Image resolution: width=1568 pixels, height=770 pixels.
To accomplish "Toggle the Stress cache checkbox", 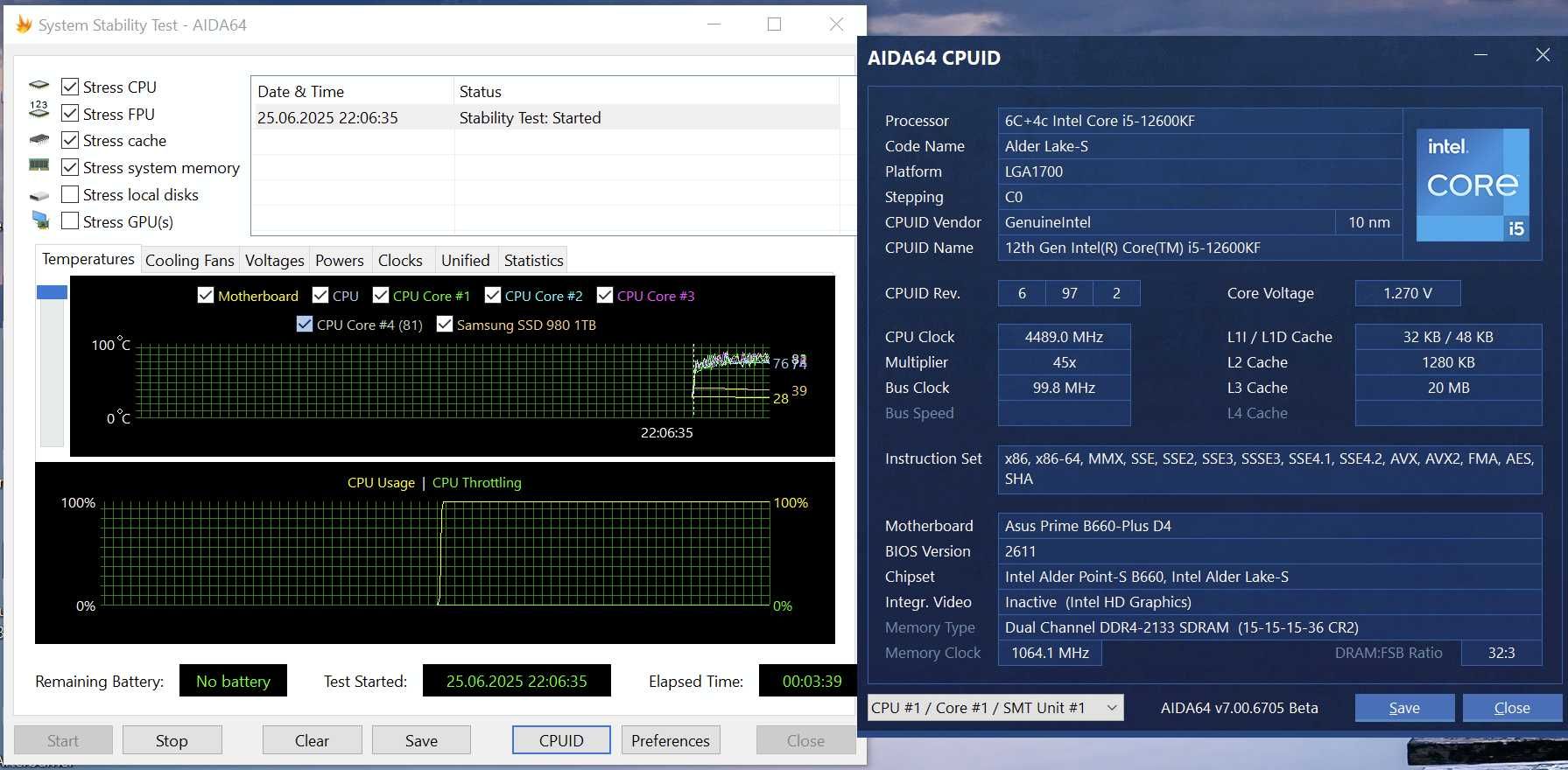I will pyautogui.click(x=70, y=140).
